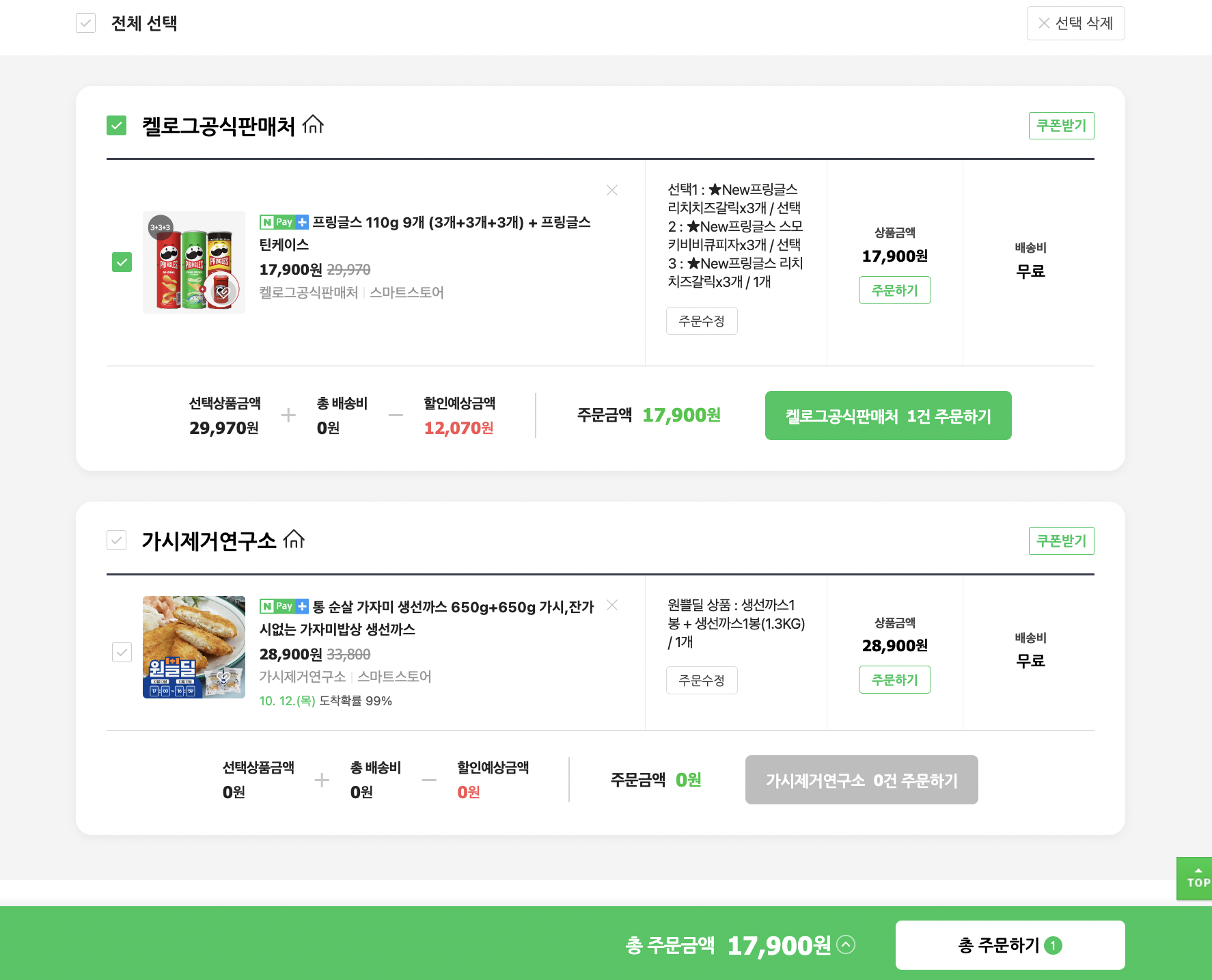
Task: Open 켈로그공식판매처 store home icon
Action: point(313,124)
